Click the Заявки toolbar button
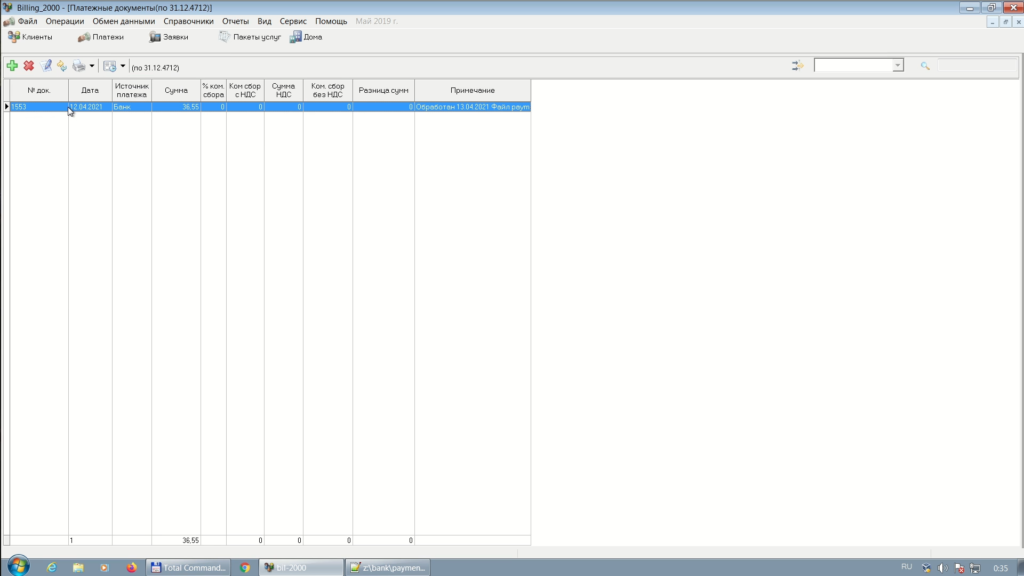This screenshot has height=576, width=1024. 169,37
